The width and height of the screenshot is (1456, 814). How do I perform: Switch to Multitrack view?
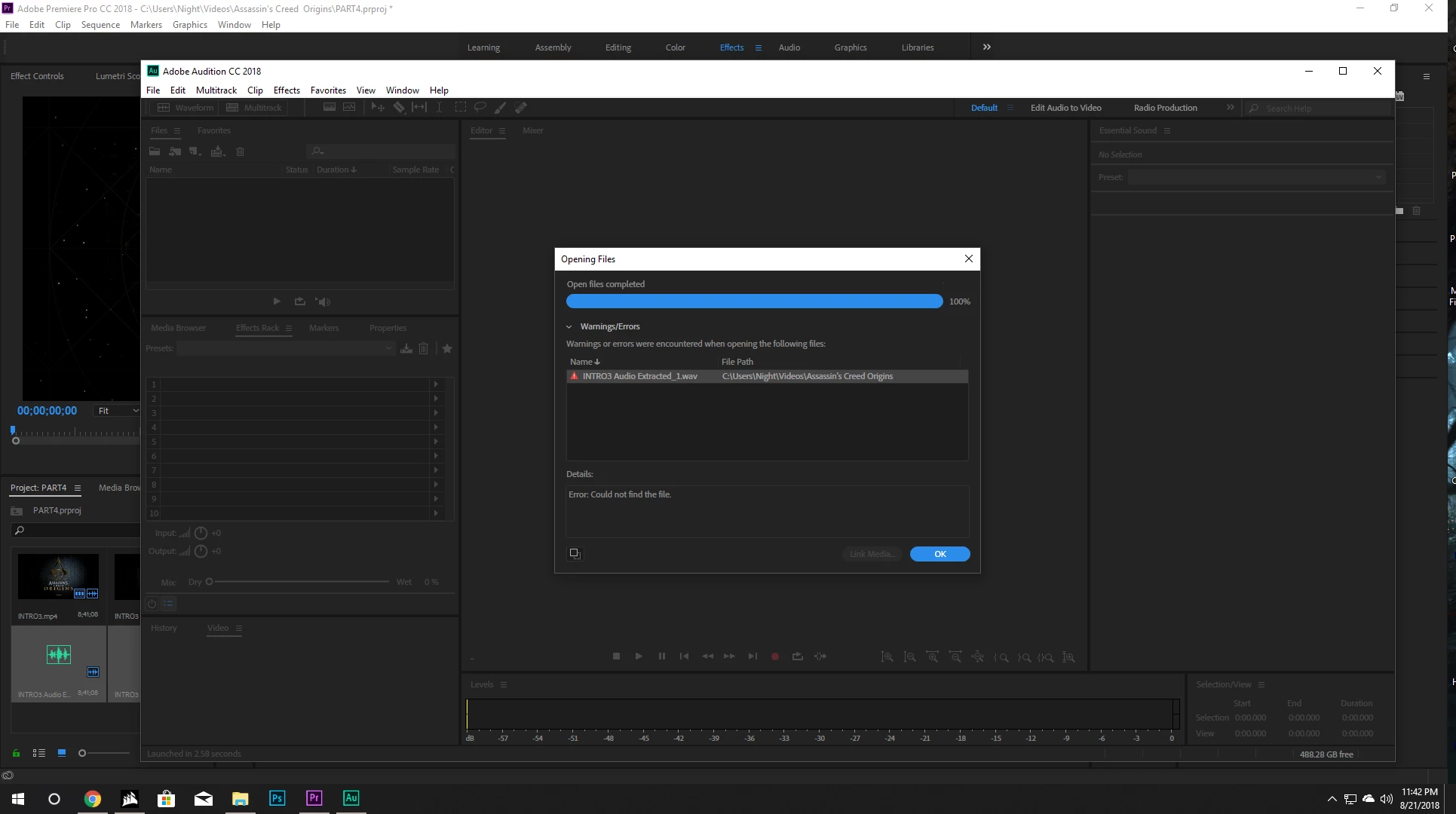(x=254, y=108)
